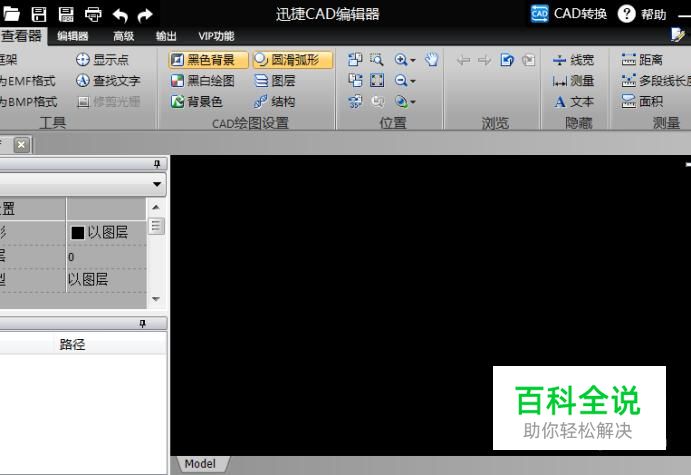Click the print icon in quick access bar
The width and height of the screenshot is (691, 475).
[93, 14]
